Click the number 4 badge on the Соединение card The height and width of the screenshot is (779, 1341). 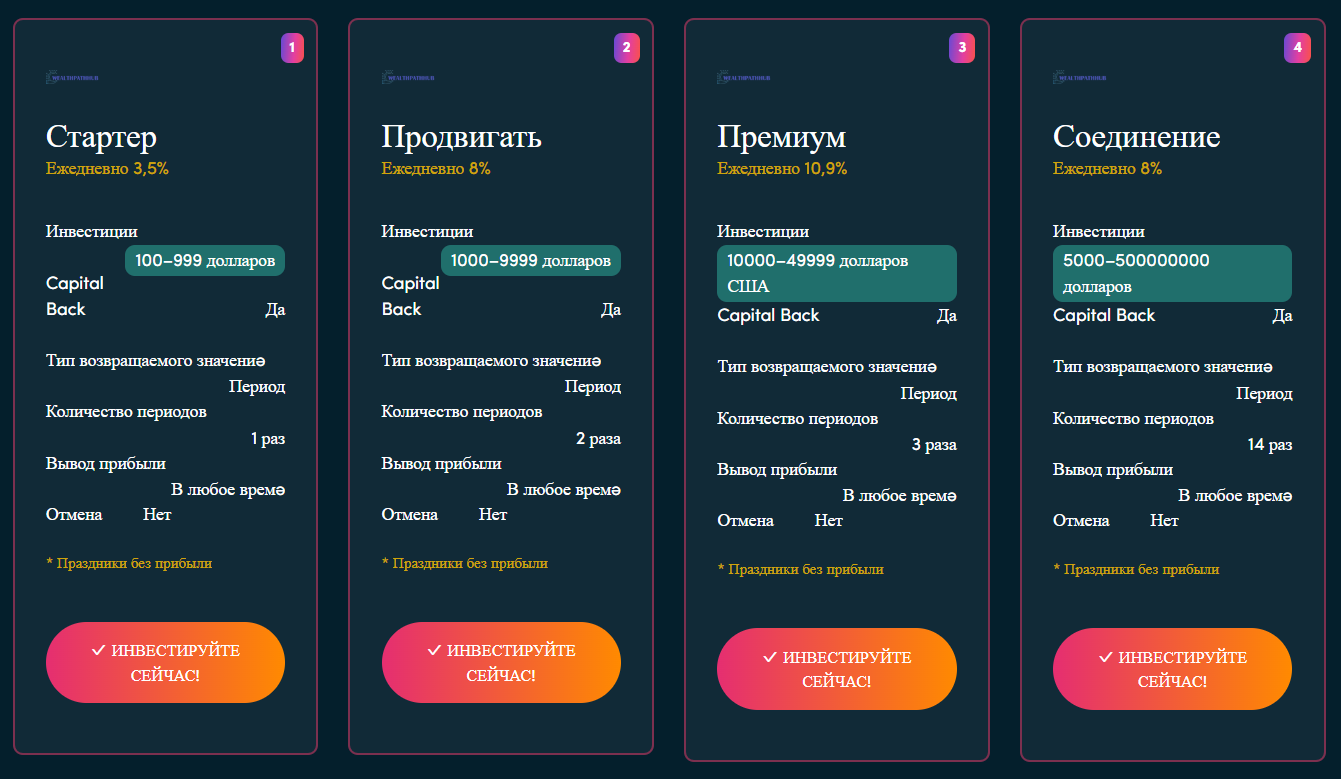pos(1298,46)
